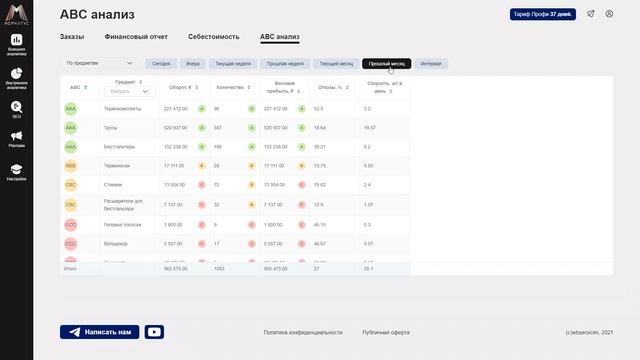Sort by the ABC column arrow
640x360 pixels.
[x=86, y=87]
